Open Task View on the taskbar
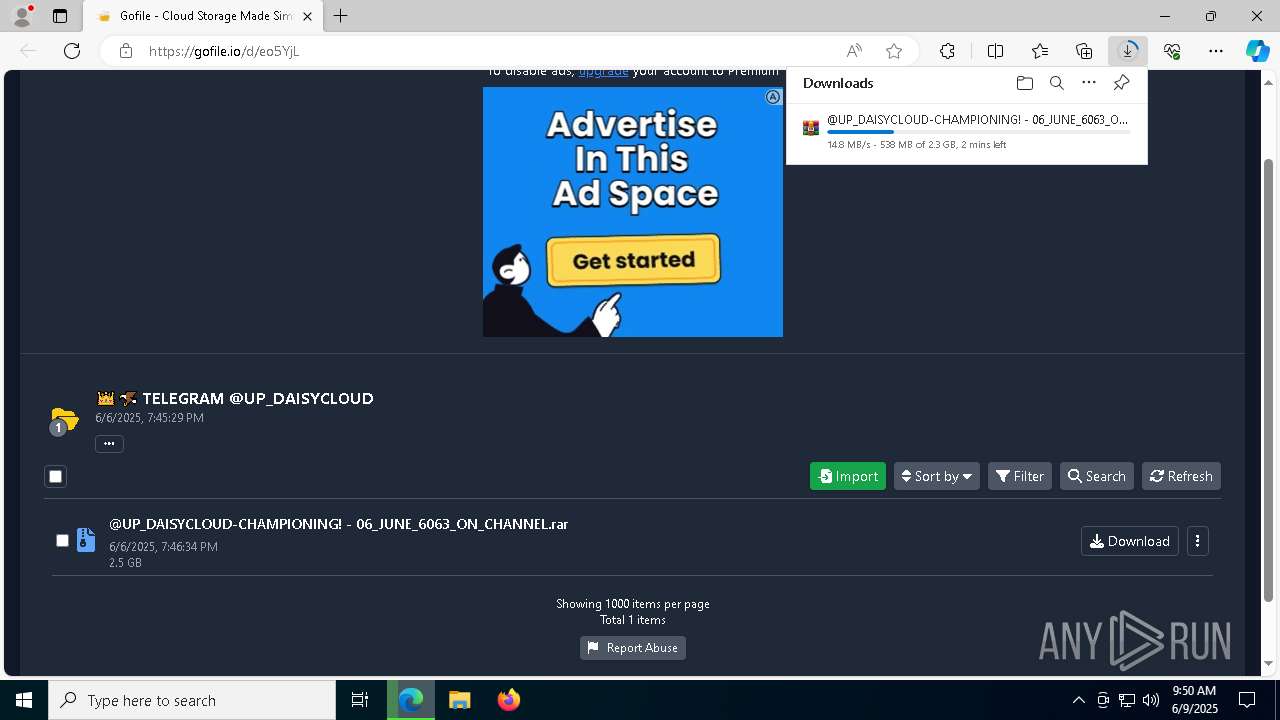Image resolution: width=1280 pixels, height=720 pixels. (x=360, y=700)
